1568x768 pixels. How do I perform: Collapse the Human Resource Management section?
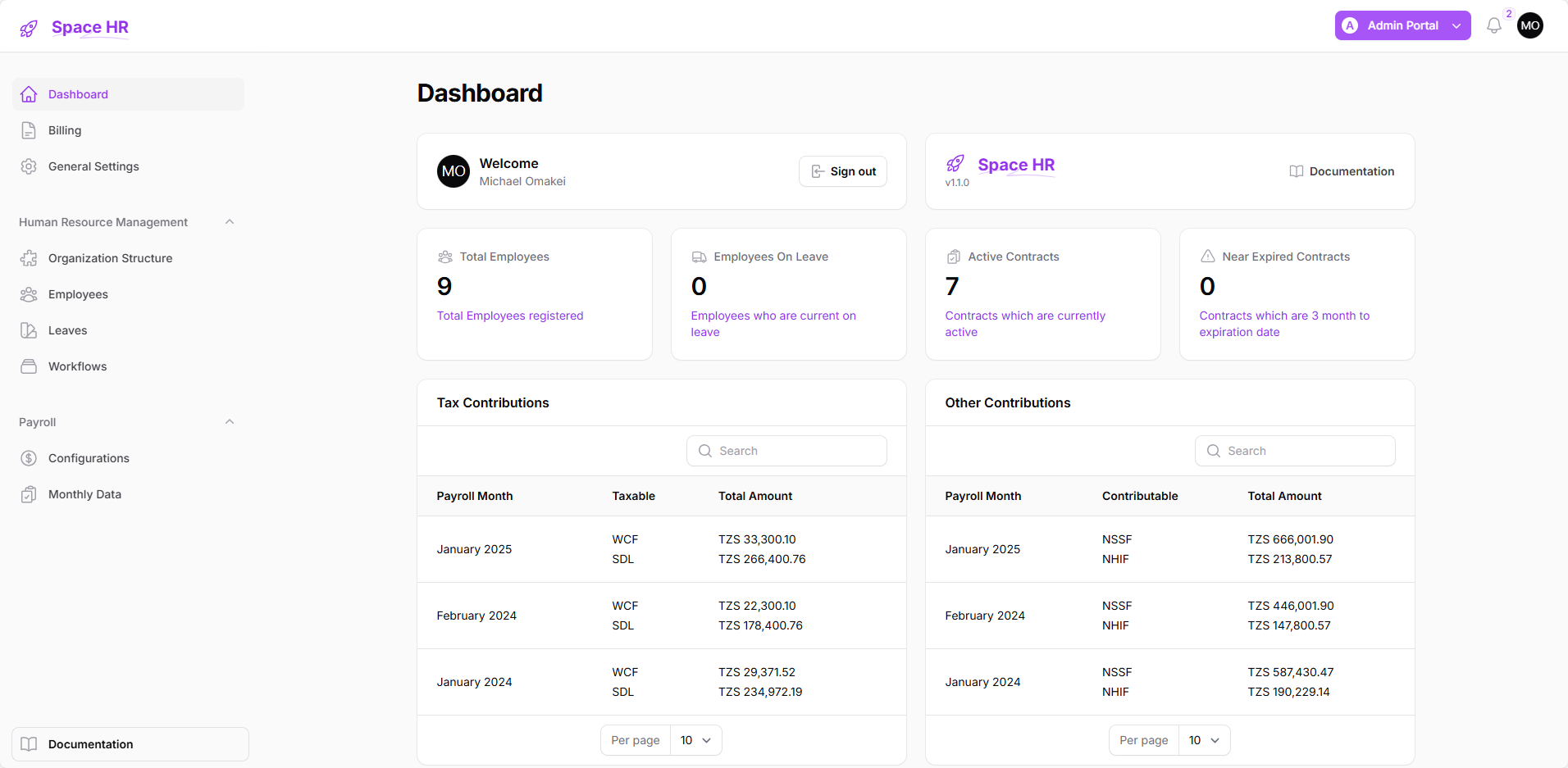pos(230,222)
